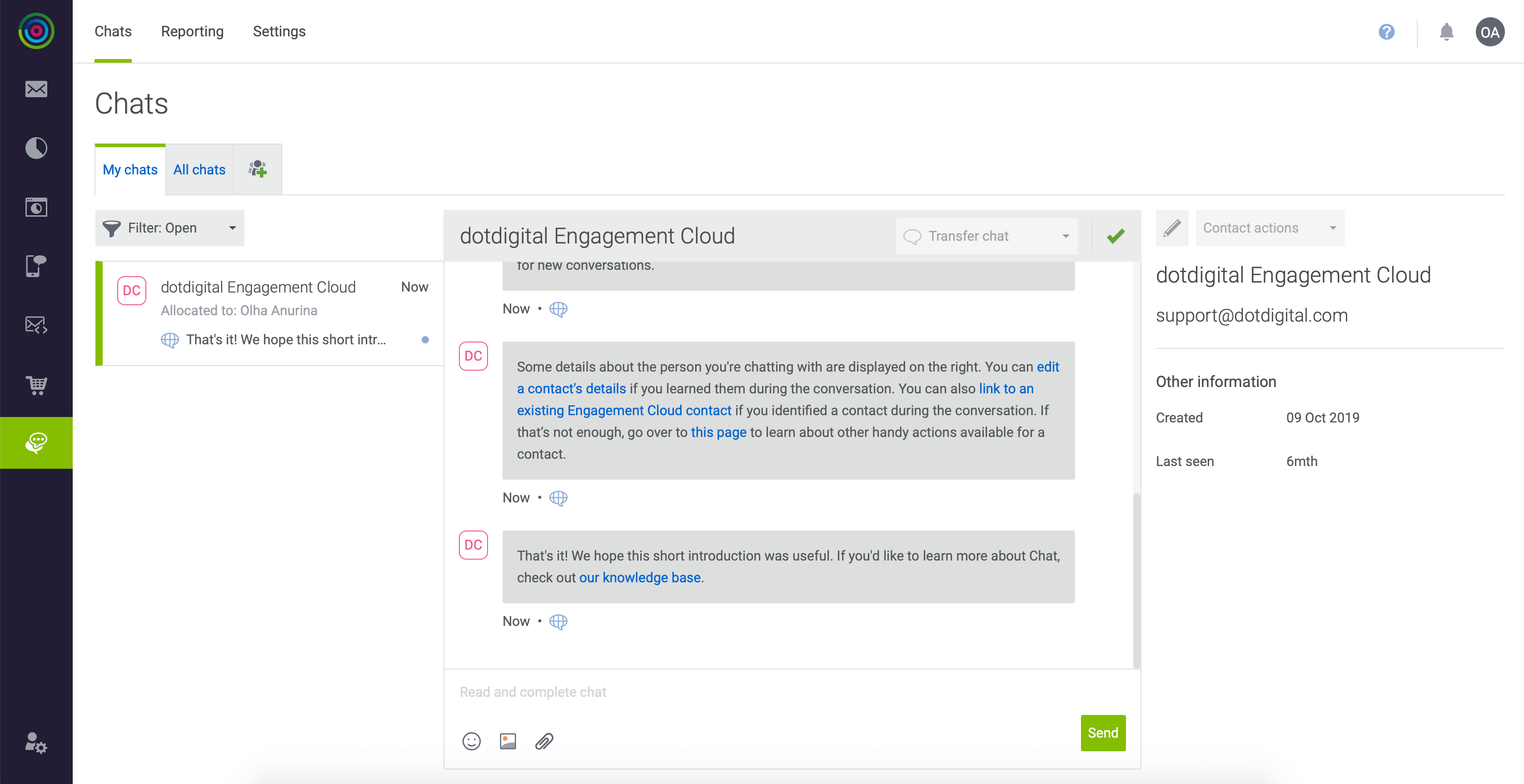Viewport: 1524px width, 784px height.
Task: Open the pie chart reporting icon
Action: 36,148
